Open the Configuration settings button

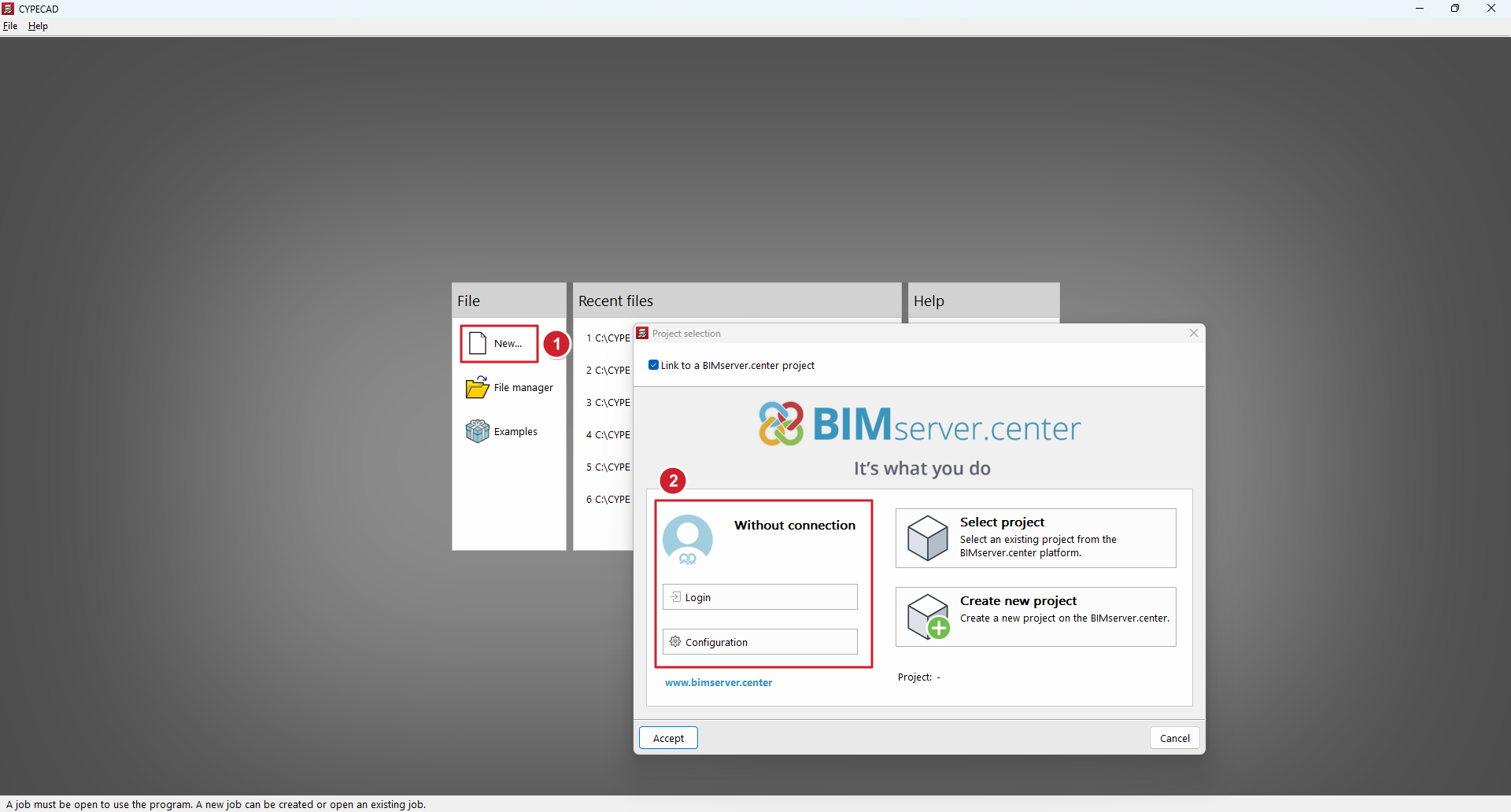click(759, 642)
